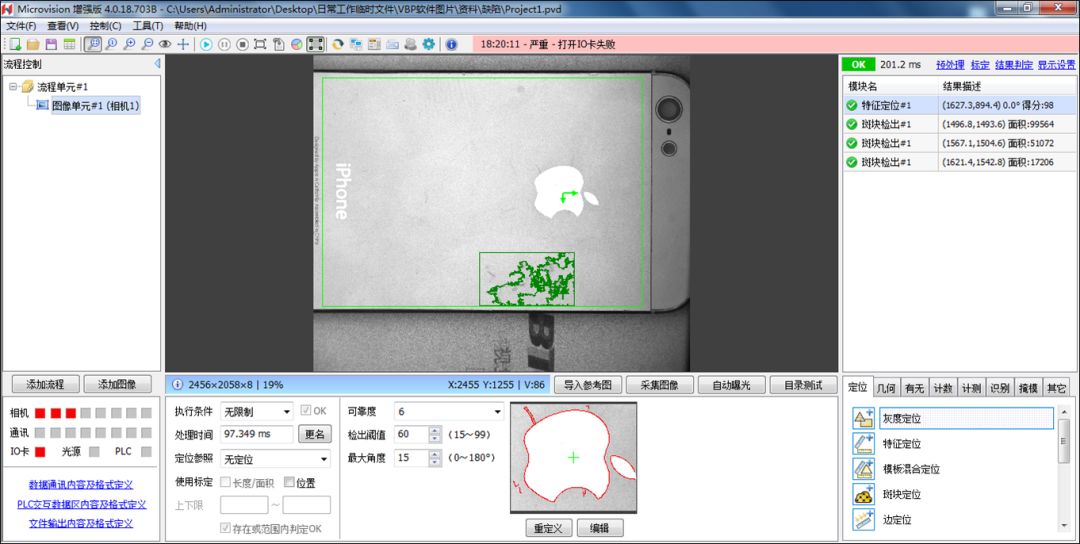Viewport: 1080px width, 544px height.
Task: Switch to the 计数 tab
Action: tap(943, 388)
